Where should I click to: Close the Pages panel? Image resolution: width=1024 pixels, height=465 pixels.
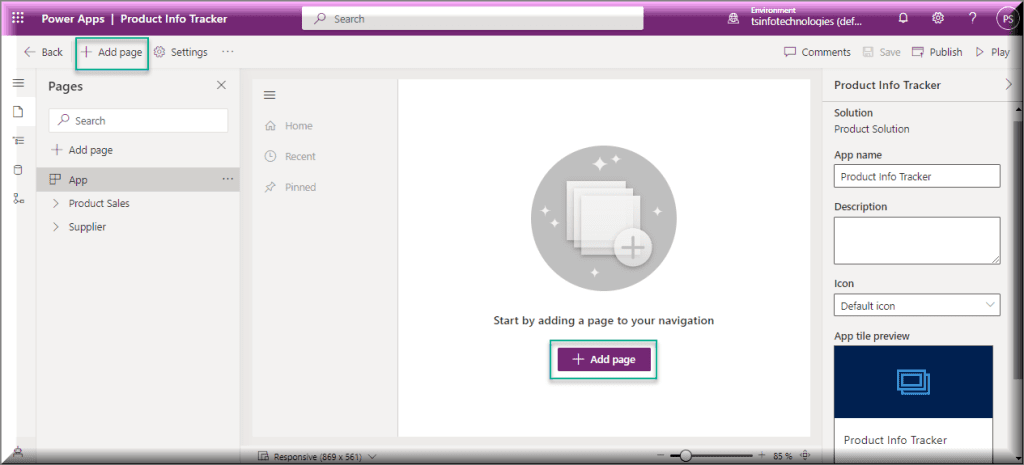[221, 86]
